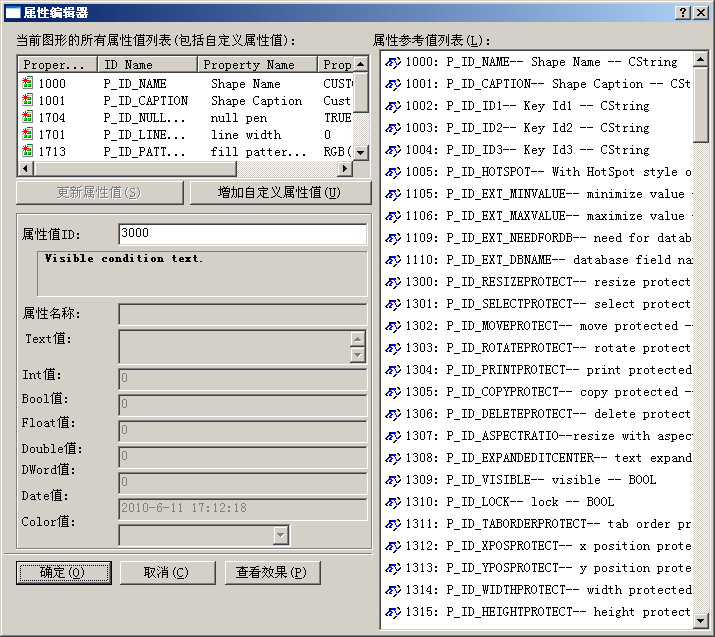Click the 确定(O) button
The image size is (715, 637).
[x=62, y=573]
